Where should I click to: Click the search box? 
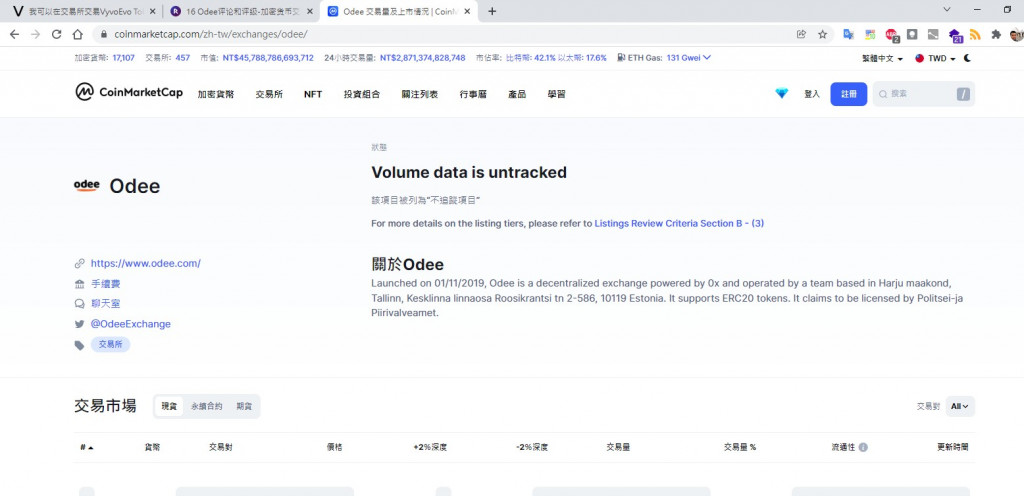[x=923, y=94]
